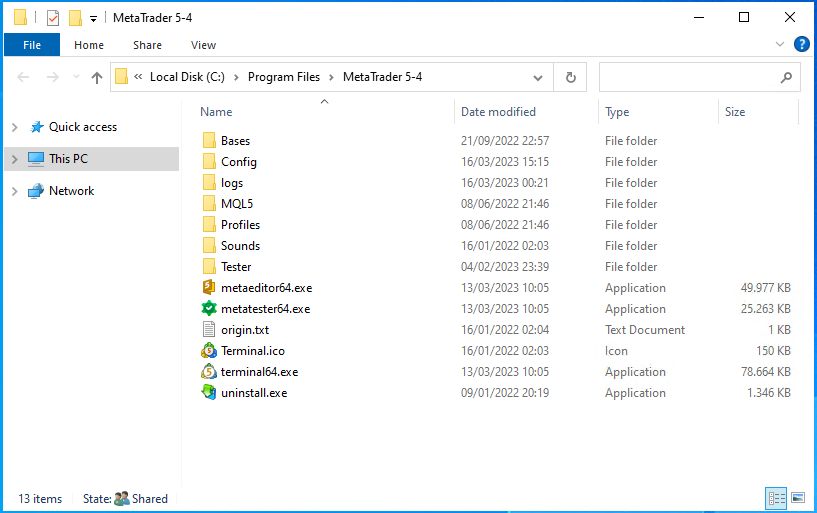The height and width of the screenshot is (513, 817).
Task: Open the File menu
Action: (32, 45)
